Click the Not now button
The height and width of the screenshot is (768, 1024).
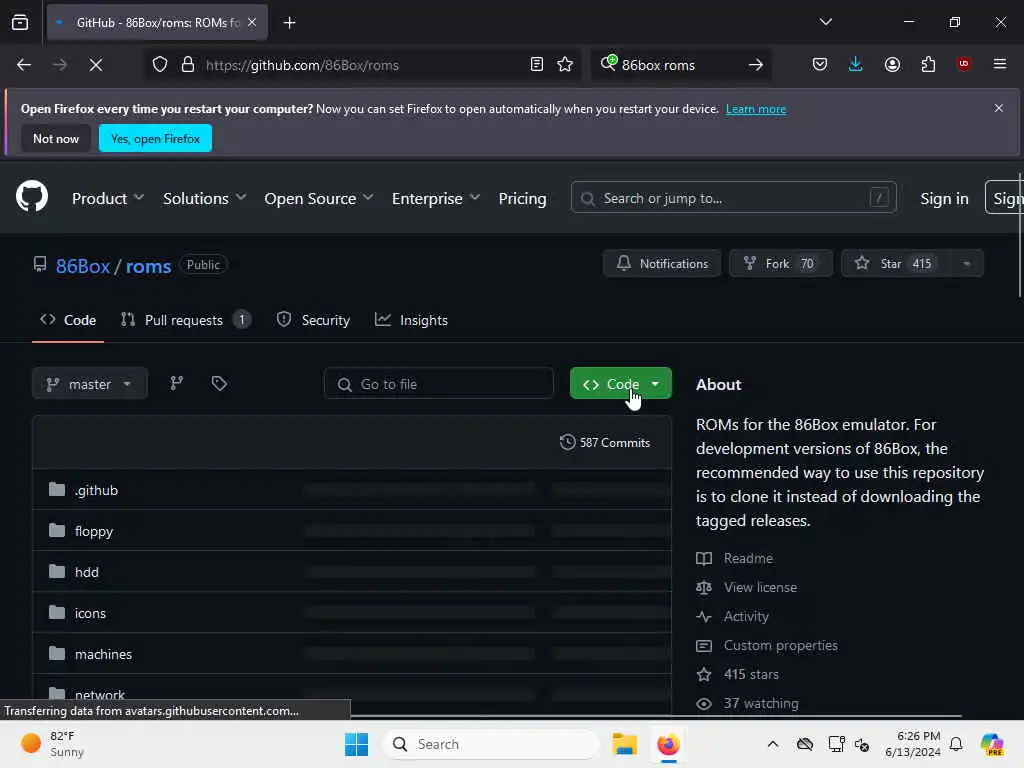click(x=56, y=138)
